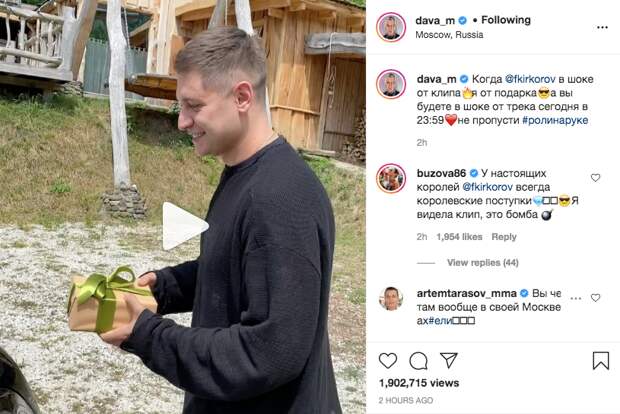Image resolution: width=620 pixels, height=414 pixels.
Task: Save the post with the bookmark icon
Action: [x=601, y=361]
